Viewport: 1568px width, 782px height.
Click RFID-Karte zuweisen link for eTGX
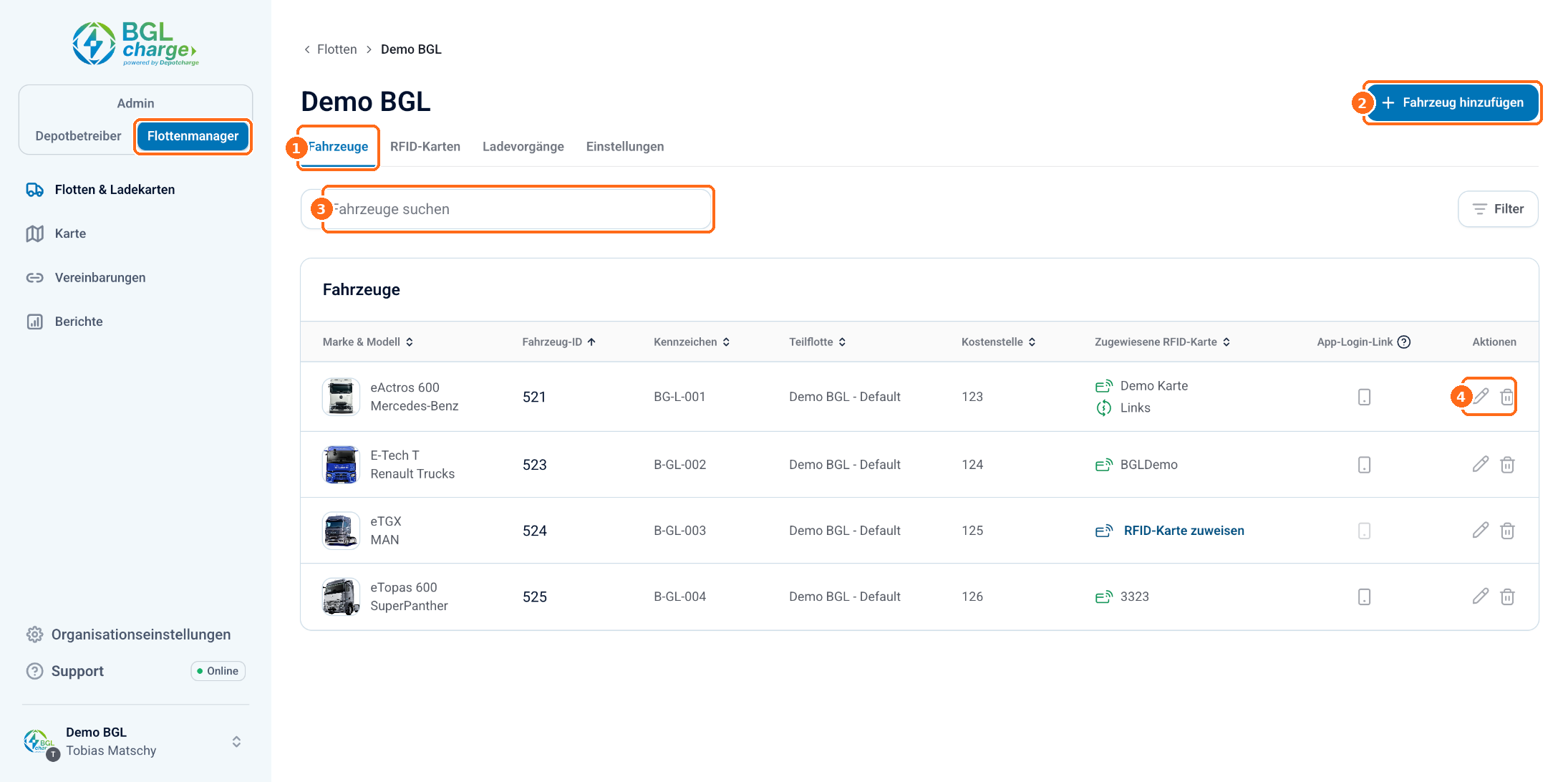point(1184,531)
